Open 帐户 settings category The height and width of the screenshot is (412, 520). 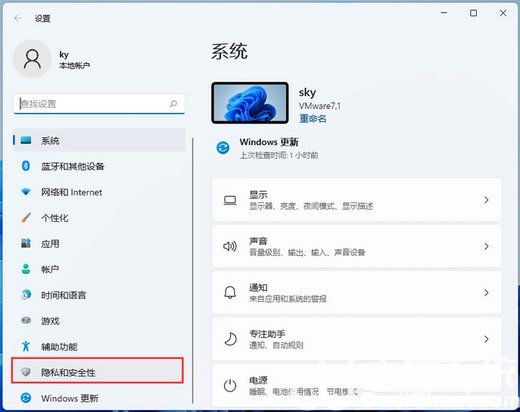[99, 269]
